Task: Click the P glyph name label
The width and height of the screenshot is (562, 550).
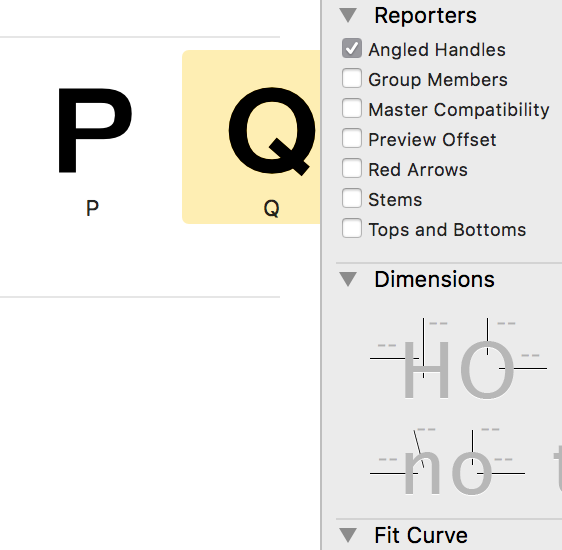Action: coord(92,208)
